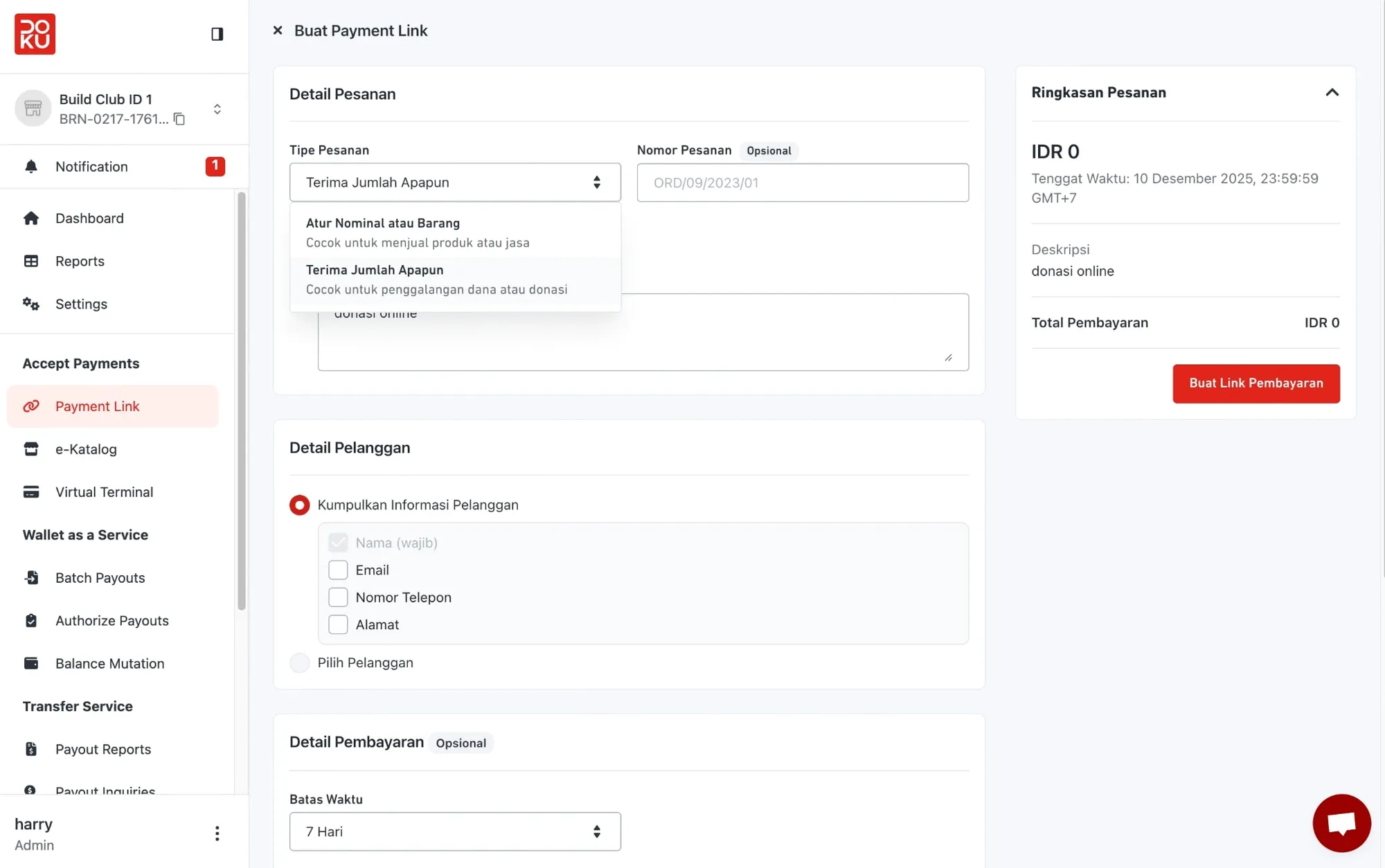This screenshot has height=868, width=1385.
Task: Click the DOKU logo
Action: (35, 34)
